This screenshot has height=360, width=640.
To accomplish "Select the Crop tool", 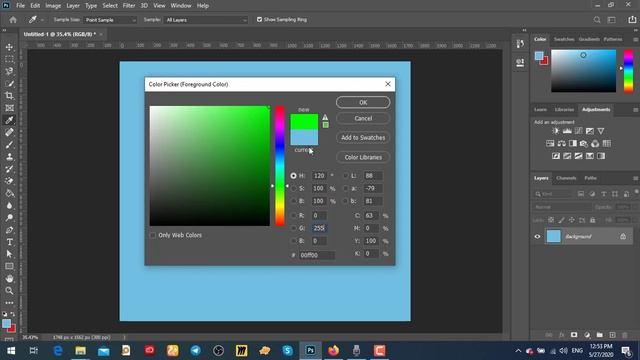I will click(x=9, y=96).
